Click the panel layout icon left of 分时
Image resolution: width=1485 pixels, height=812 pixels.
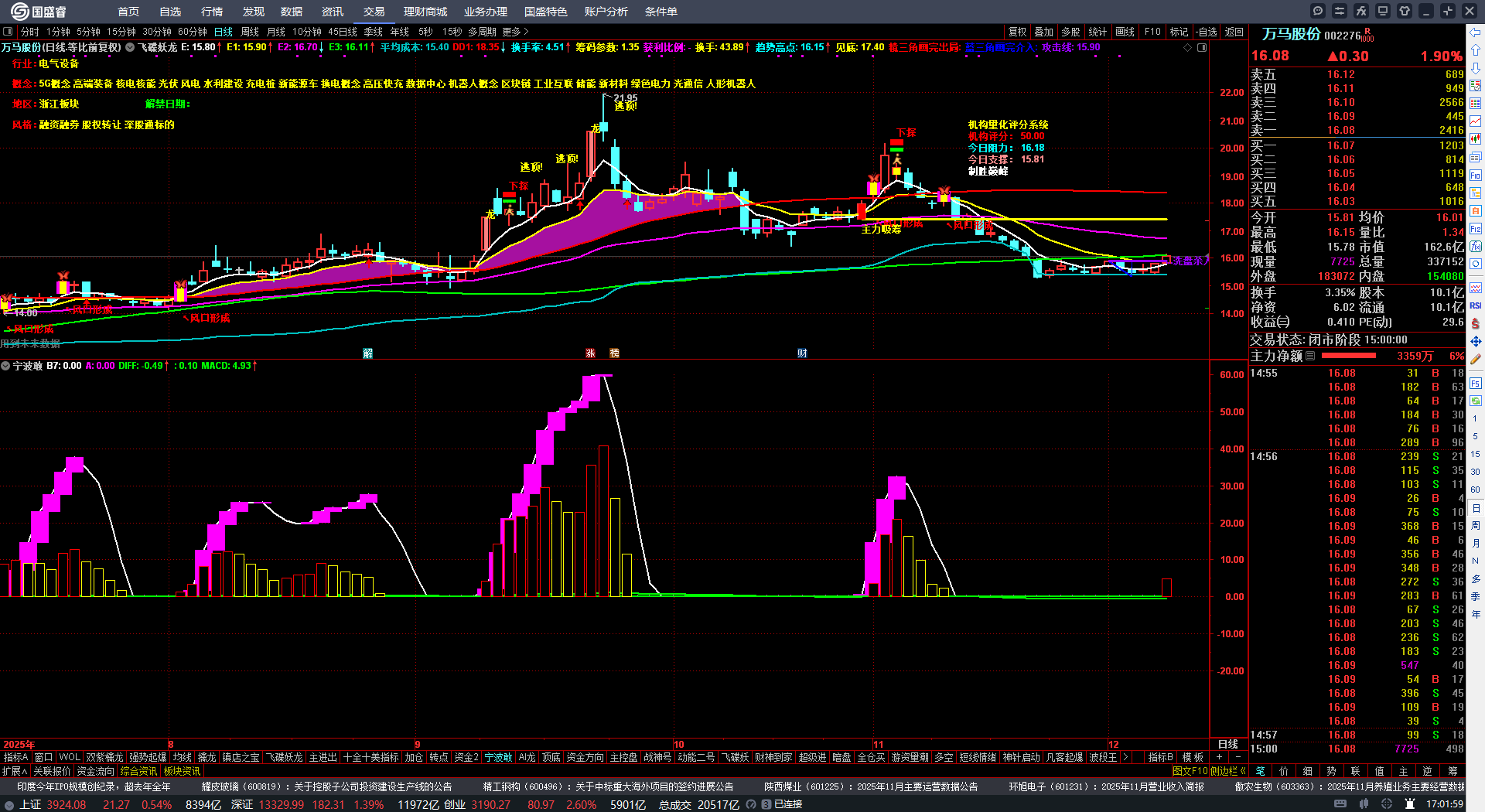click(x=9, y=32)
